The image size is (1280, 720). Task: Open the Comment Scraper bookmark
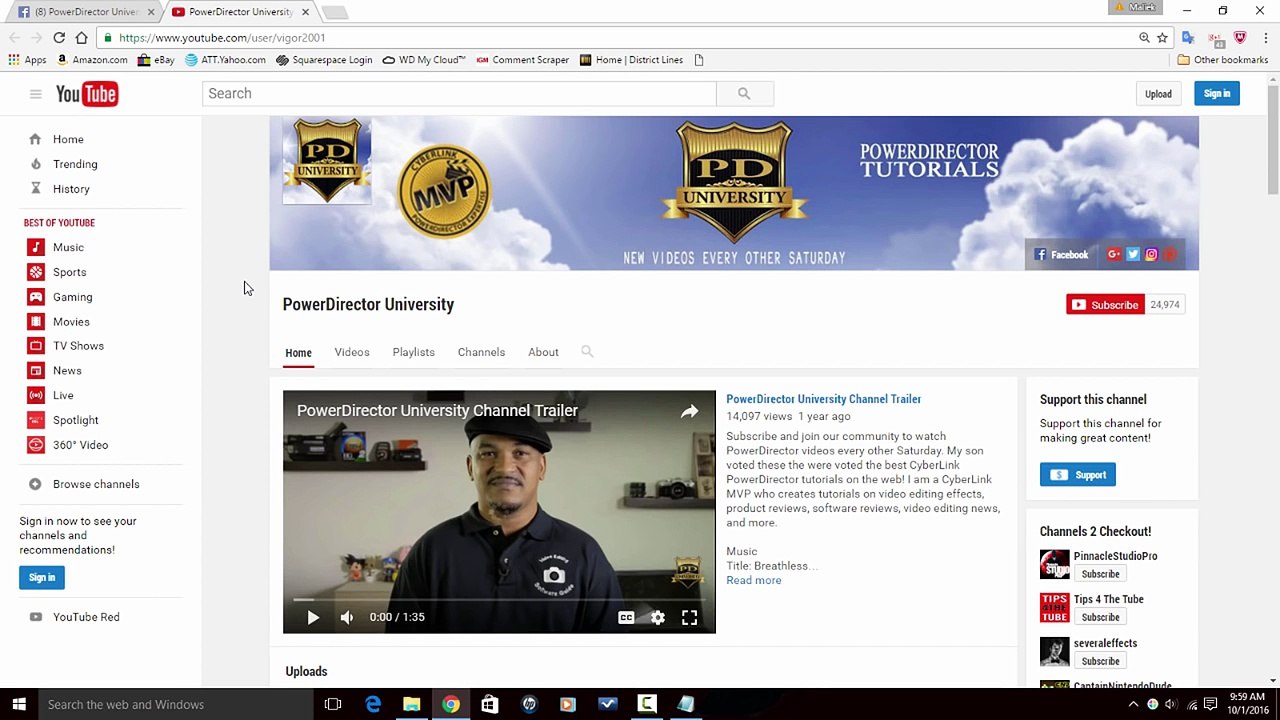[x=523, y=60]
